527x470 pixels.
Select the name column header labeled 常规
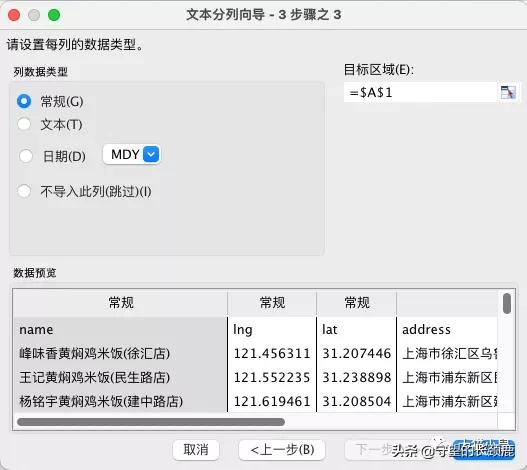[x=121, y=303]
